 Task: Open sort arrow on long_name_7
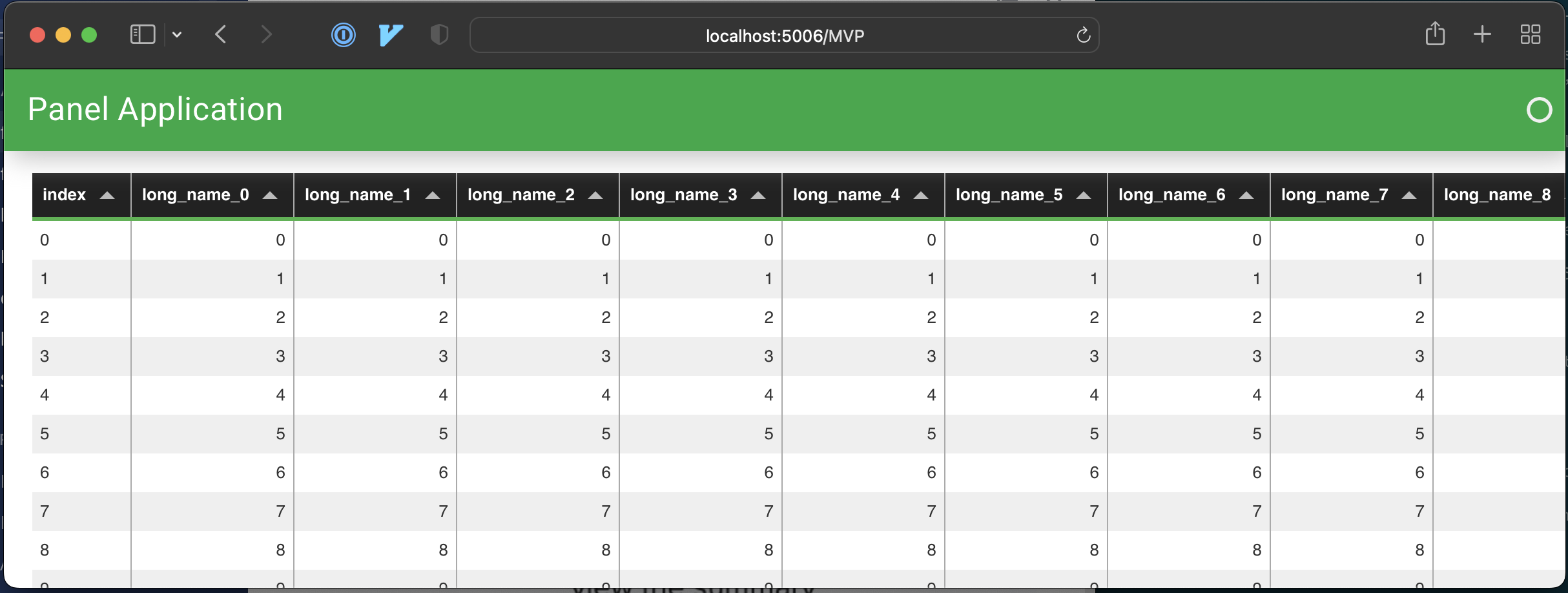(1409, 195)
